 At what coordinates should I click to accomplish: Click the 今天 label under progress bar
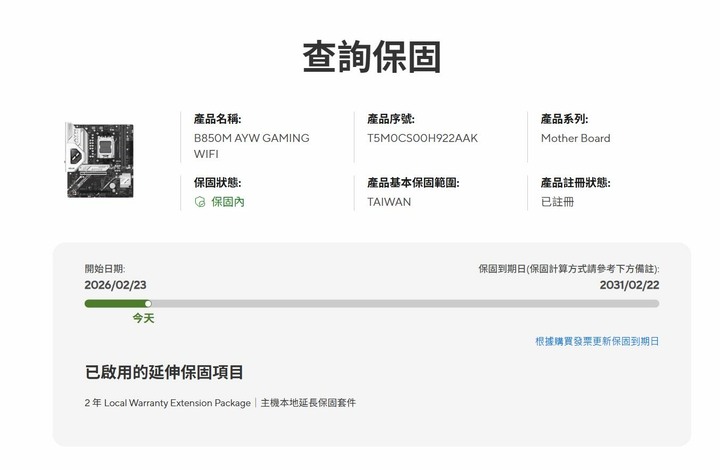143,318
